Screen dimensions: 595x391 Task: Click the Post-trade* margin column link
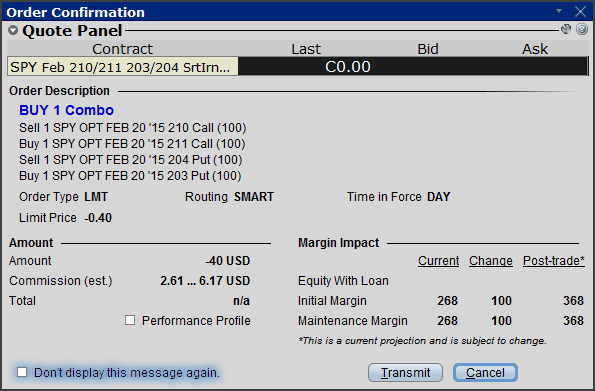(x=554, y=261)
